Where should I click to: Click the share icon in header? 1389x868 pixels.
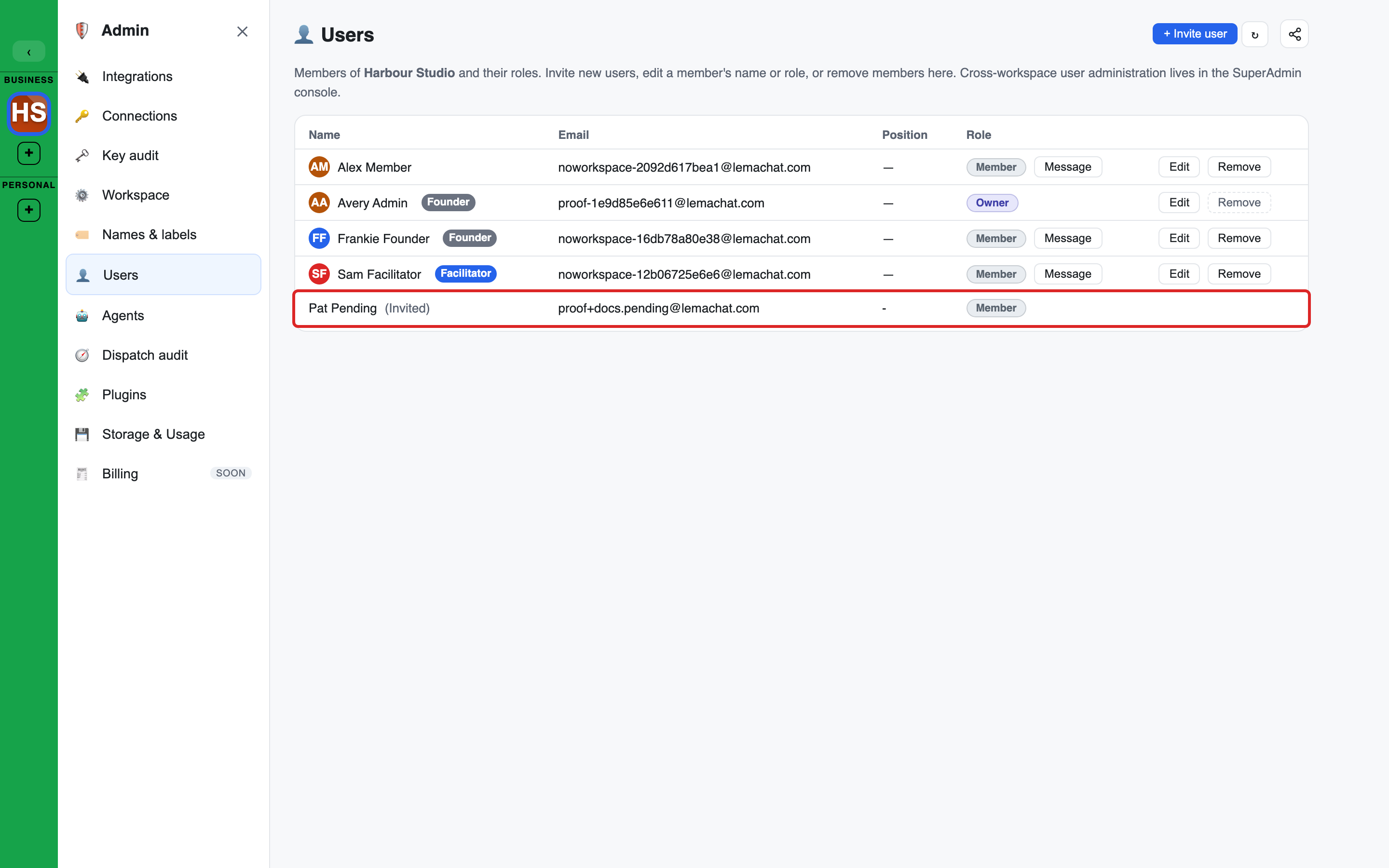(1294, 34)
